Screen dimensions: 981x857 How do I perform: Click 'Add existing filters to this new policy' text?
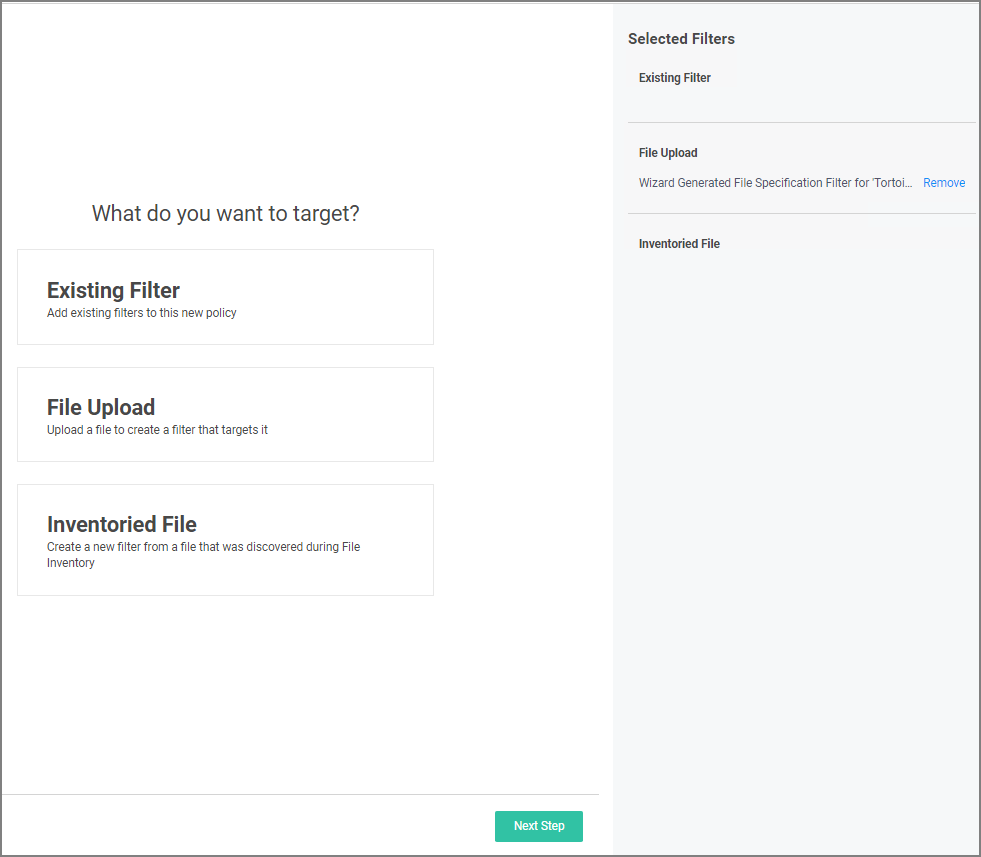pos(141,313)
